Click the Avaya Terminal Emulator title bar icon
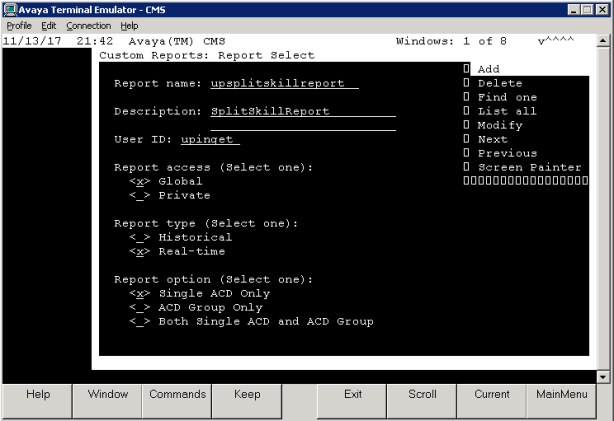 pos(10,9)
